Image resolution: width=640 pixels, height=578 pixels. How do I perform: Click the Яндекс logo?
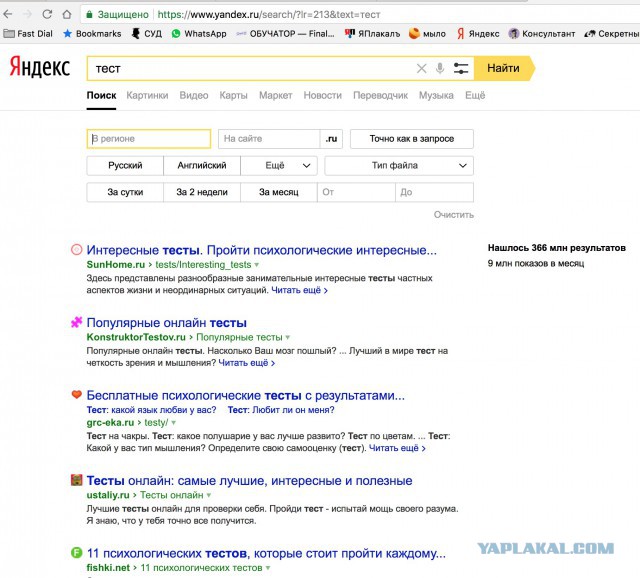[40, 67]
